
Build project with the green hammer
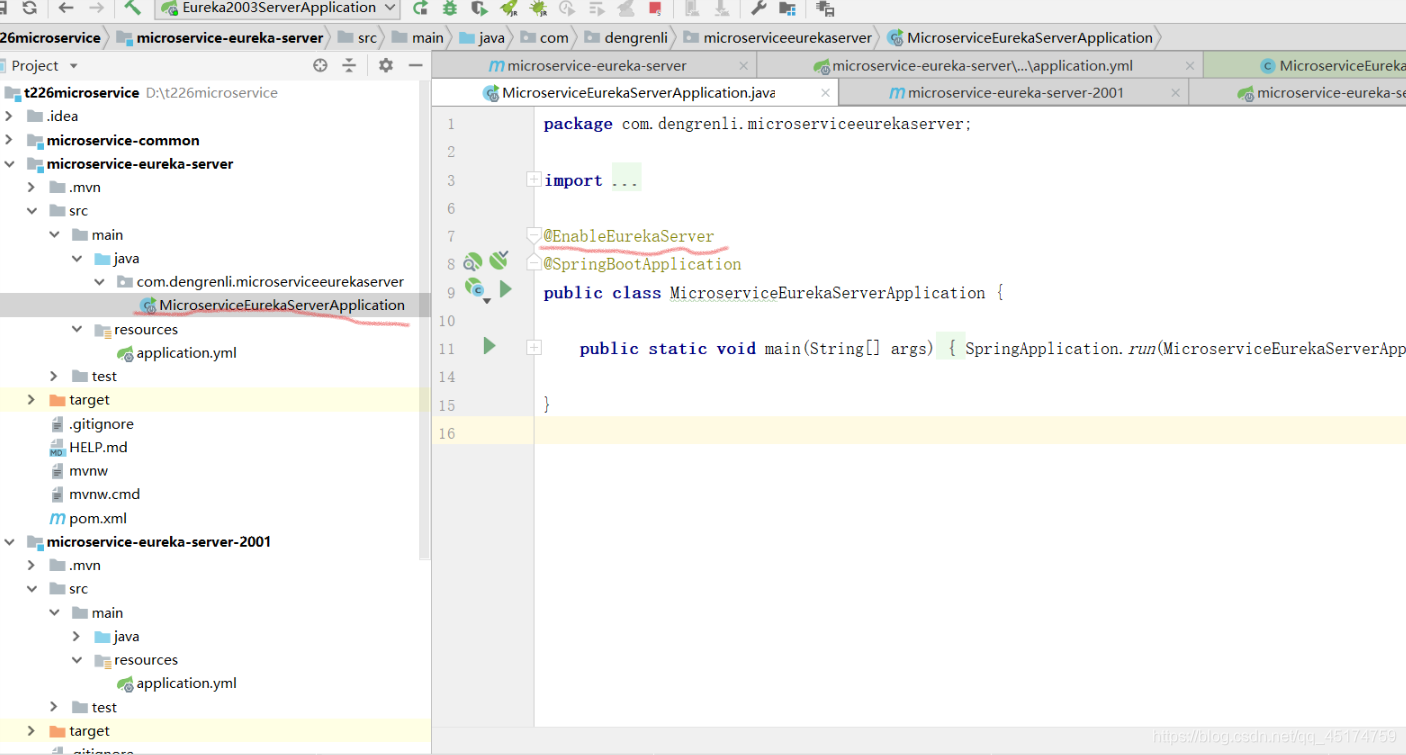pos(132,8)
